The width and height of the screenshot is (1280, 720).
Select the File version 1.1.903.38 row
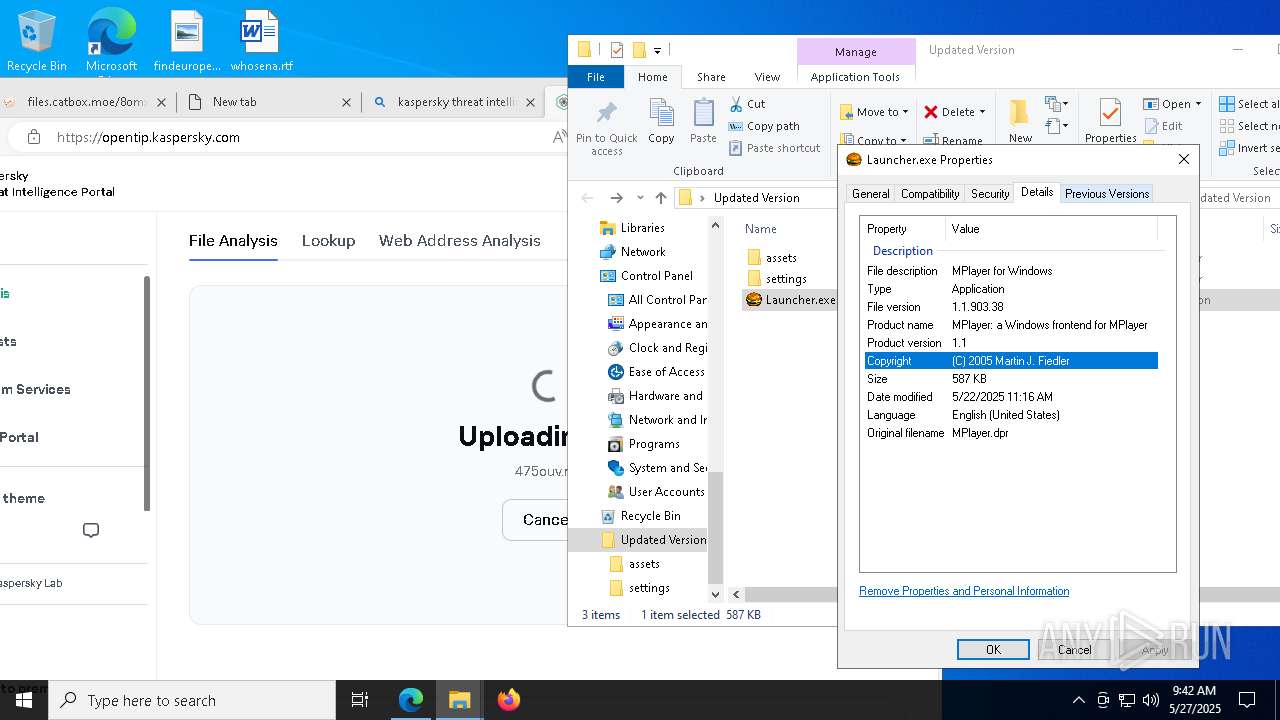1011,307
